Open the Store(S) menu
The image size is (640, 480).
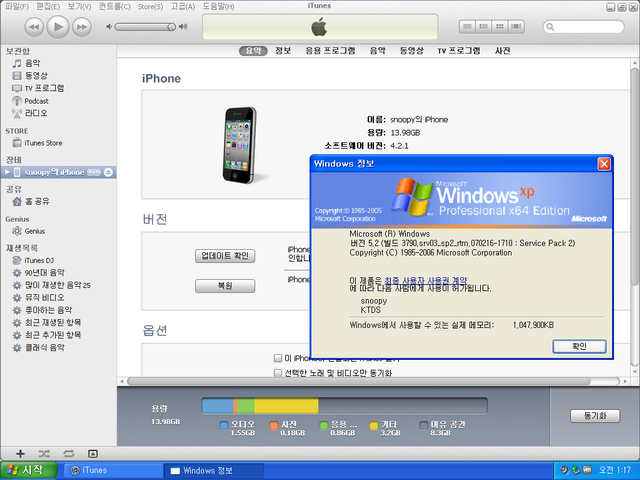coord(150,7)
